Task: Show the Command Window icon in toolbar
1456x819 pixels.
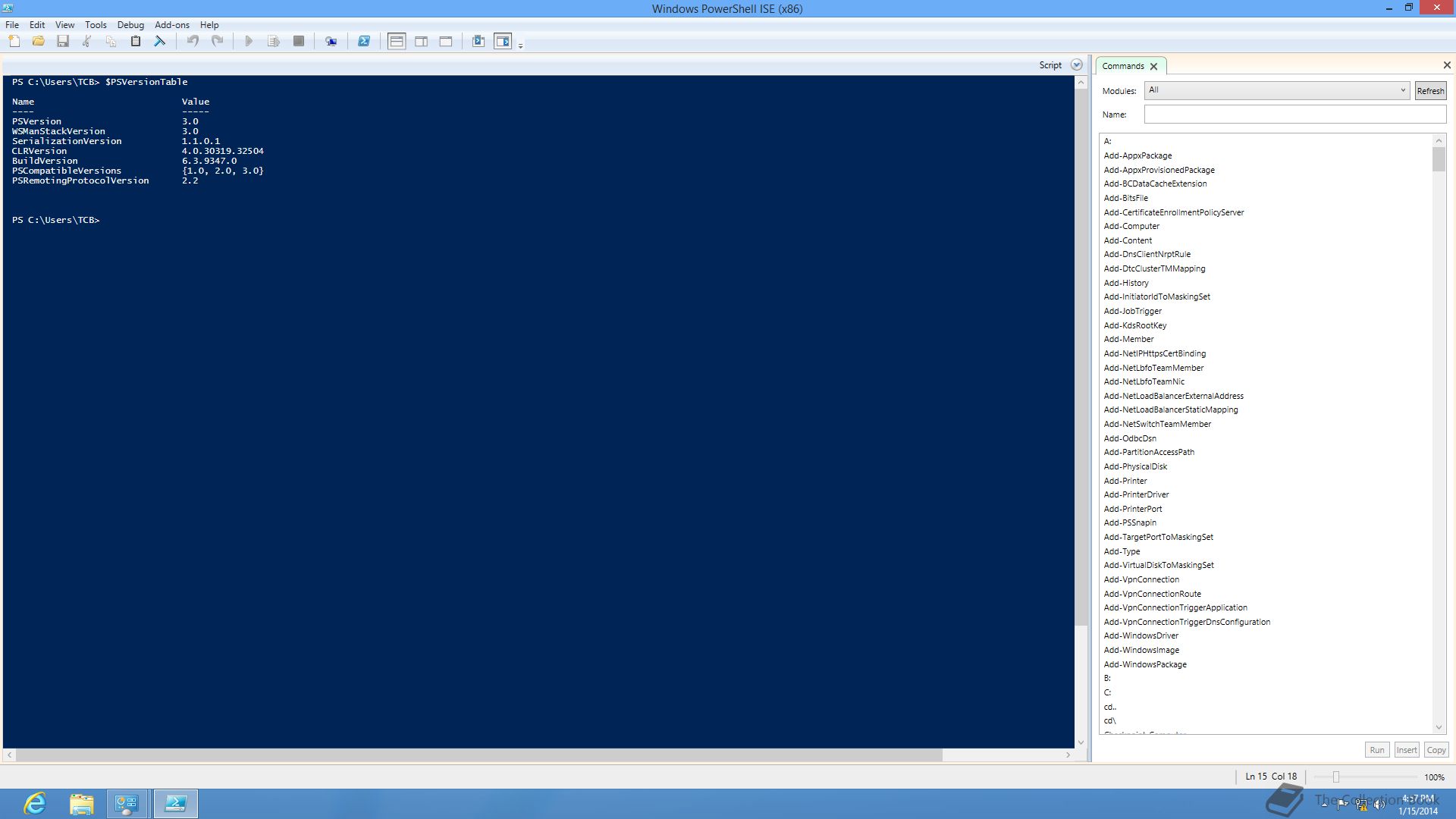Action: pyautogui.click(x=479, y=41)
